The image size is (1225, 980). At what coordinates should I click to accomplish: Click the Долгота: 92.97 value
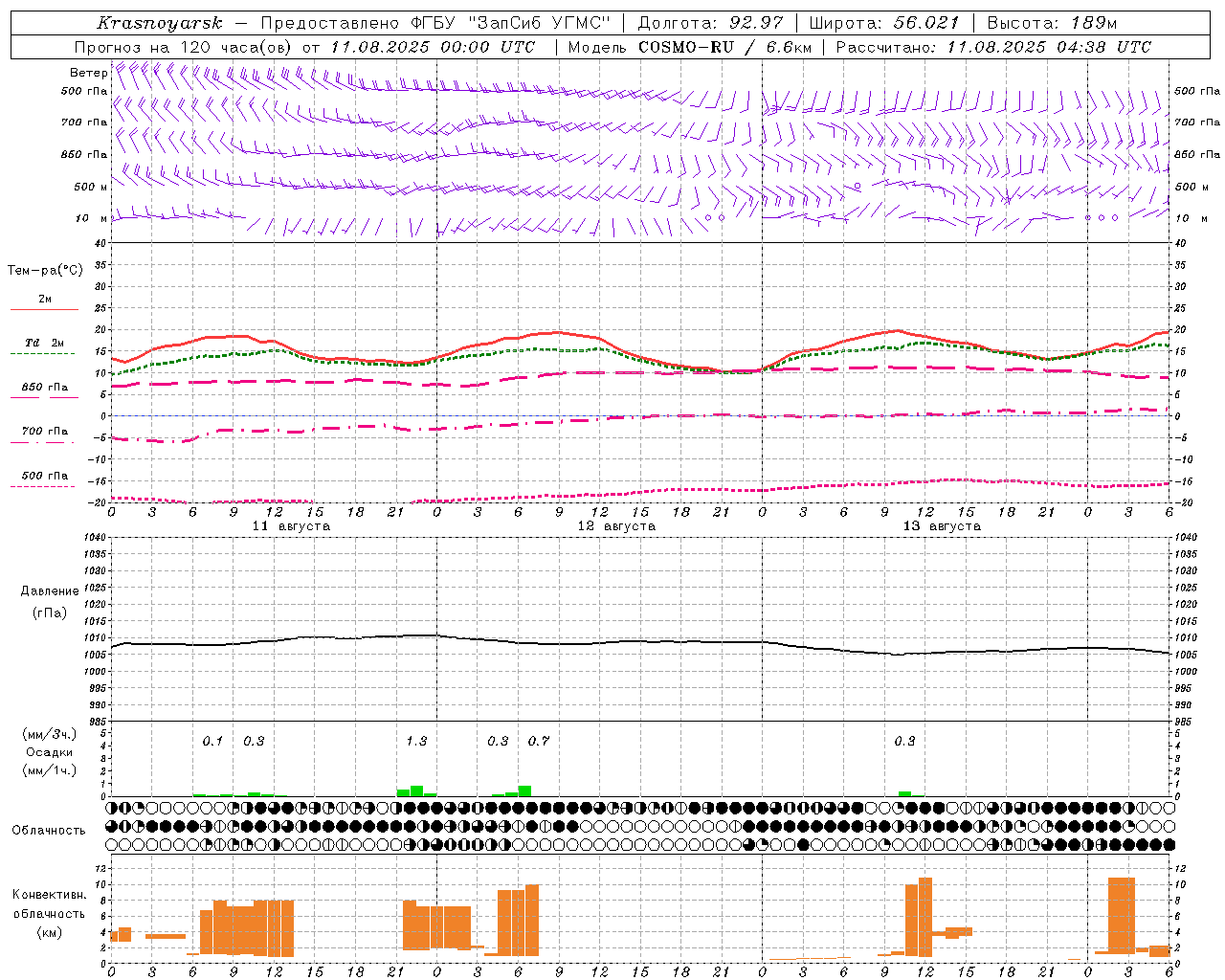710,23
